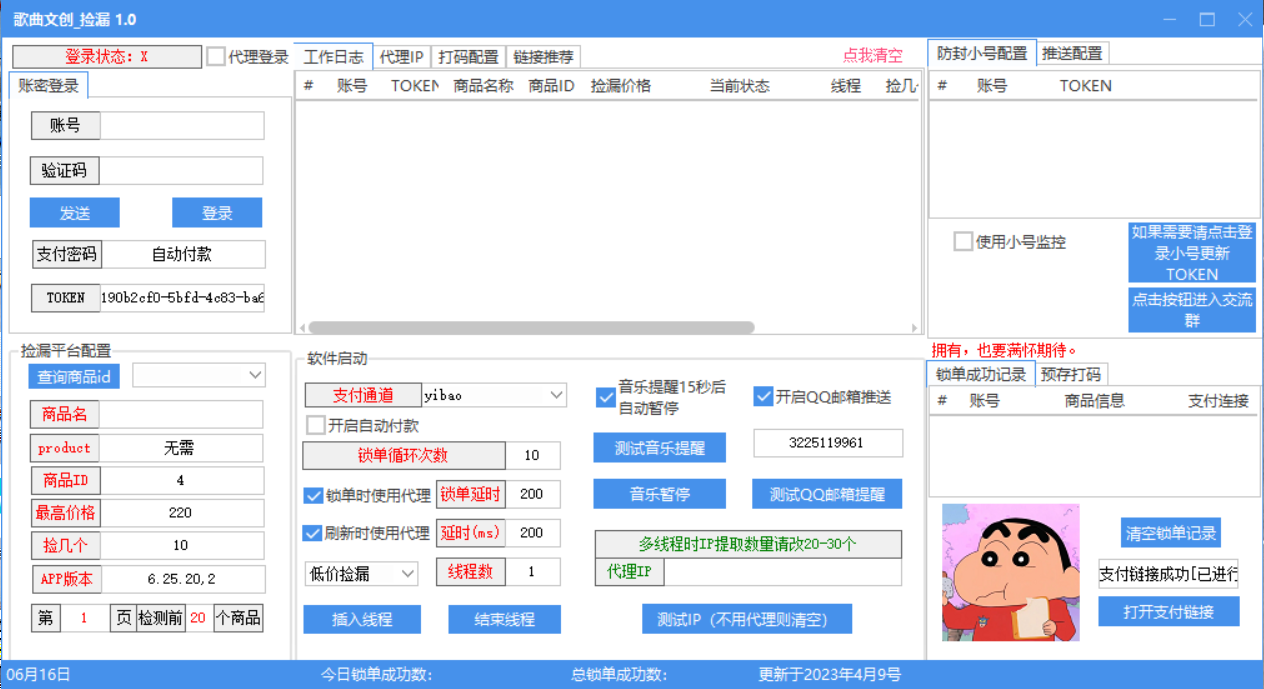Uncheck 开启QQ邮箱推送 option
1264x689 pixels.
[763, 396]
